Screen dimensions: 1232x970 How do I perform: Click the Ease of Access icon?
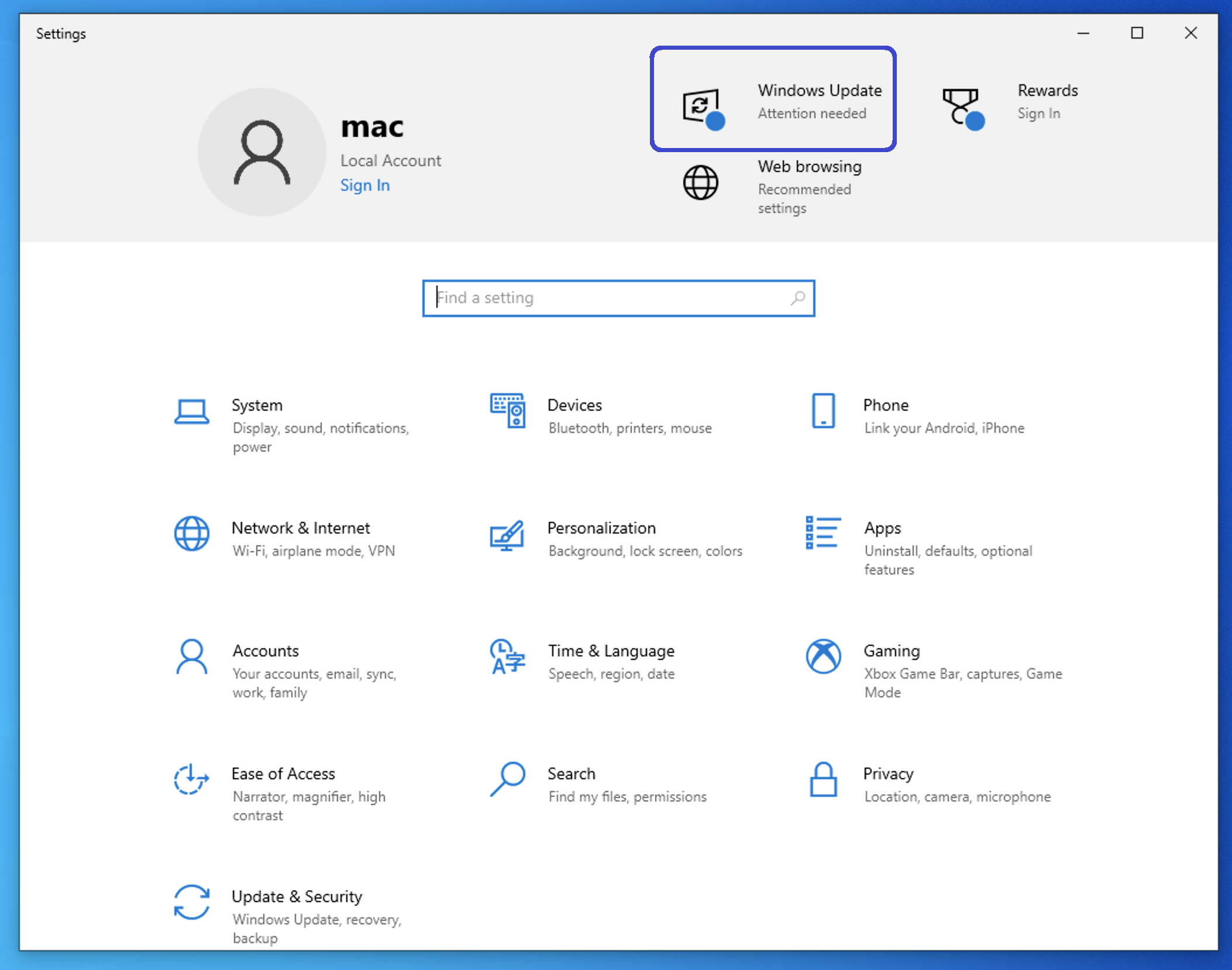tap(191, 779)
